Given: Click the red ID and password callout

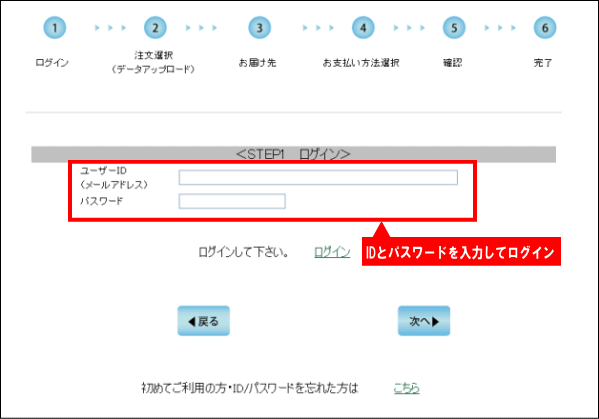Looking at the screenshot, I should [x=461, y=251].
